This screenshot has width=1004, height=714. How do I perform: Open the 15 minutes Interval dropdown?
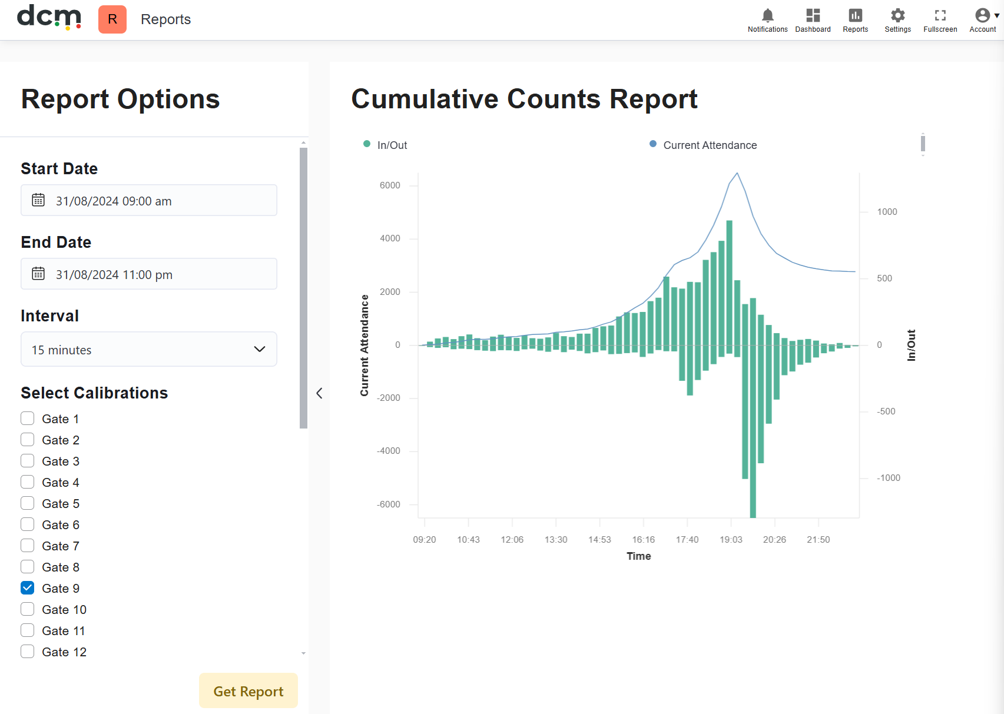coord(149,350)
